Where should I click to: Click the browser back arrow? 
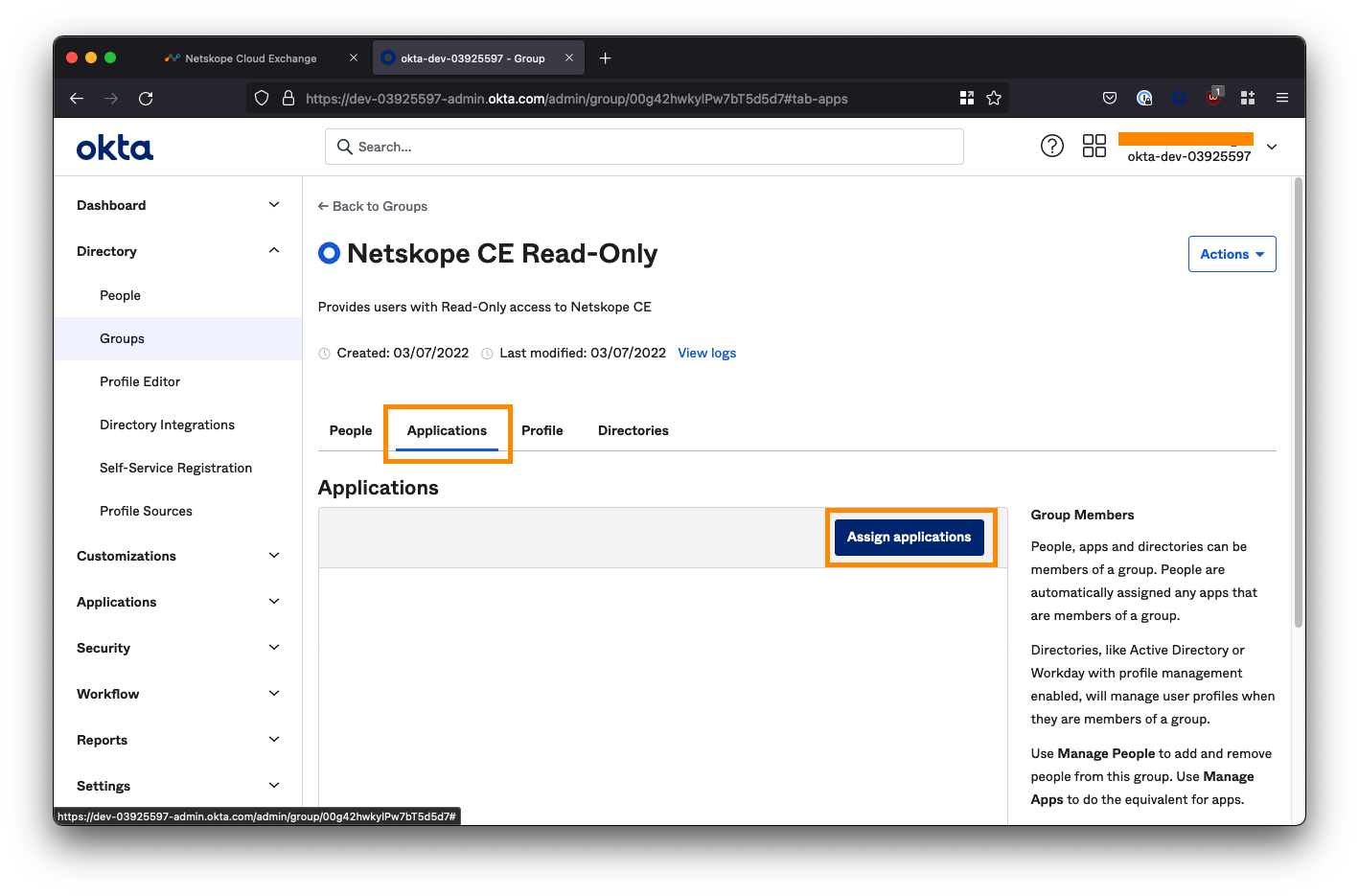pyautogui.click(x=77, y=98)
